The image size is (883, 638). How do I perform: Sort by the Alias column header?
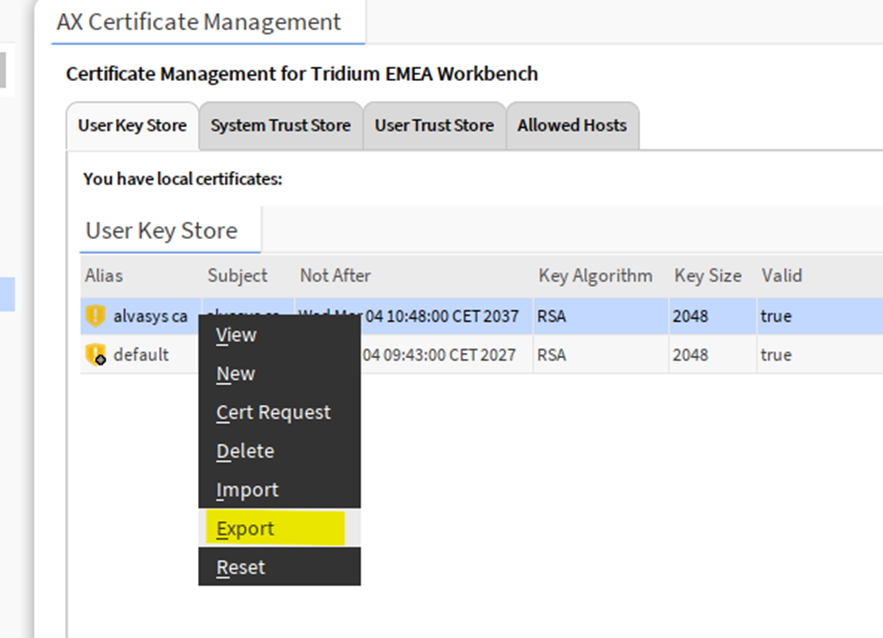[x=104, y=276]
